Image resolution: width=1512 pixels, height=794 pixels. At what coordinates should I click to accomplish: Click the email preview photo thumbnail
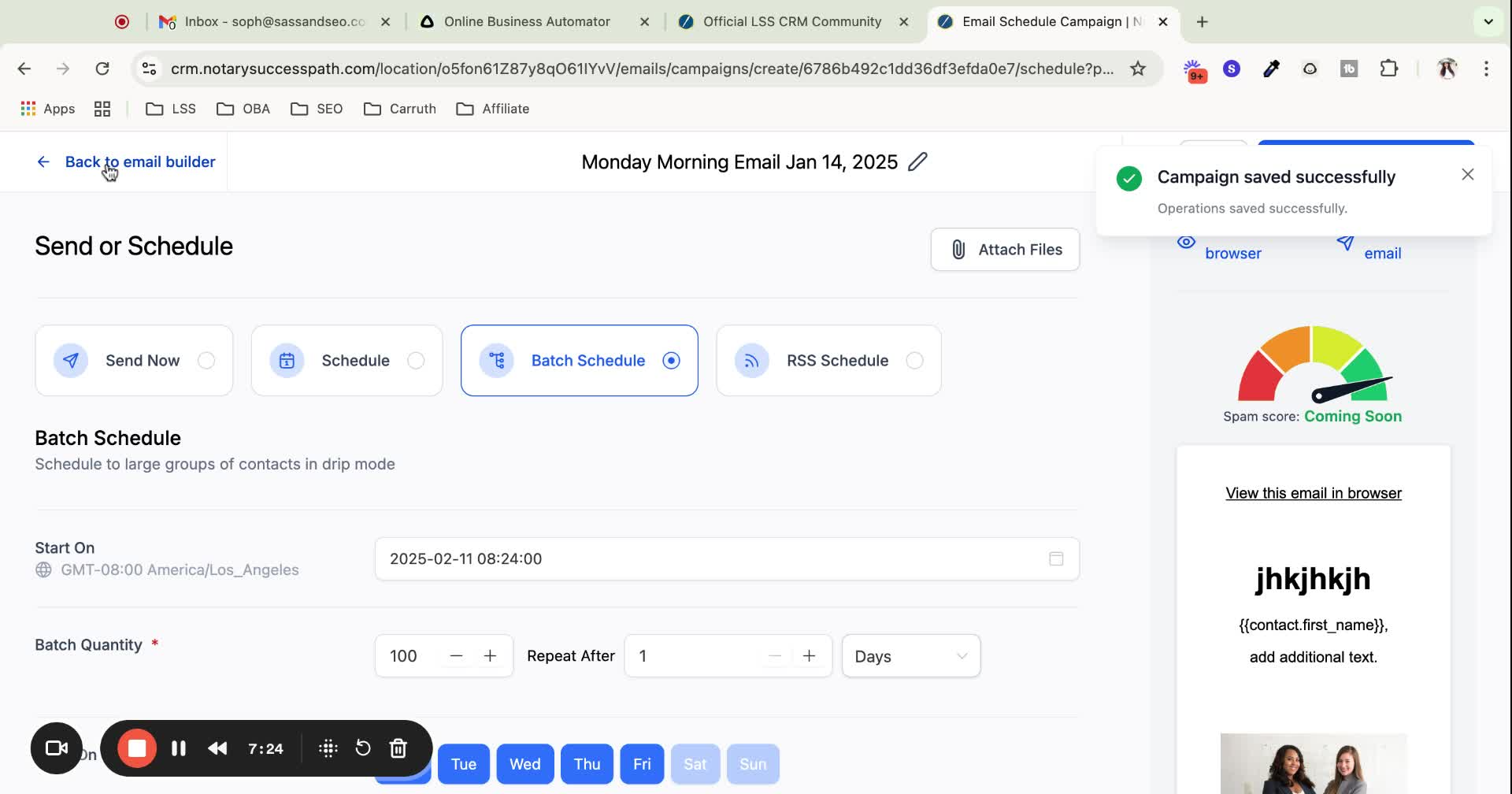tap(1314, 763)
